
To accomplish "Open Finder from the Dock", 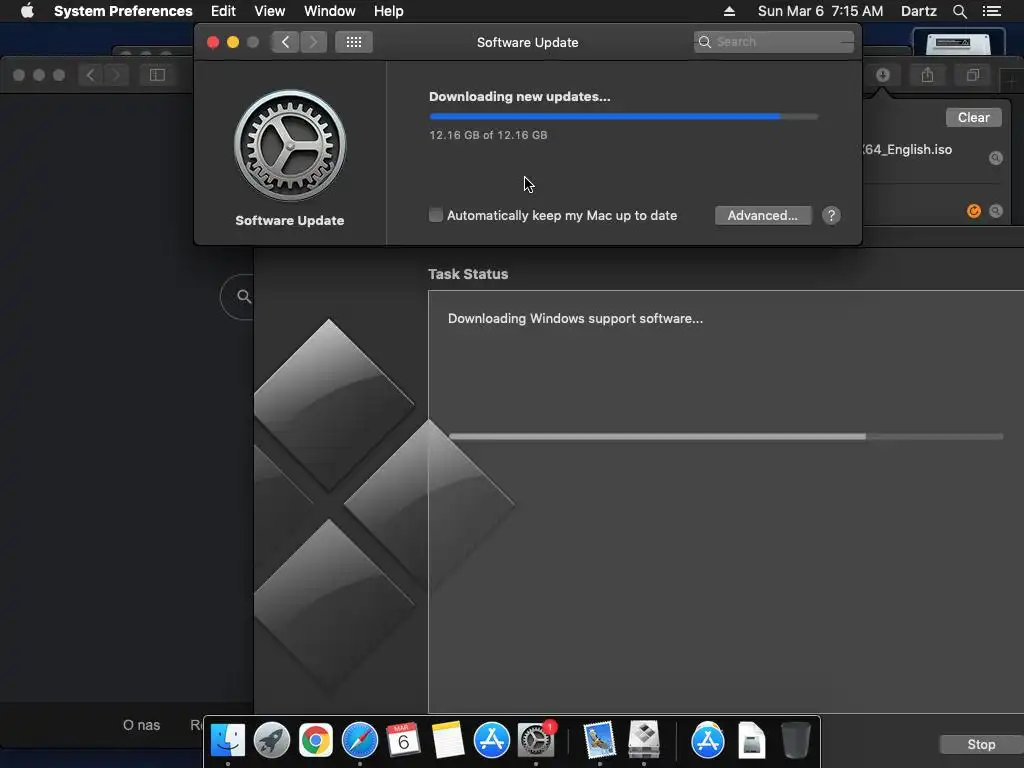I will (x=227, y=741).
